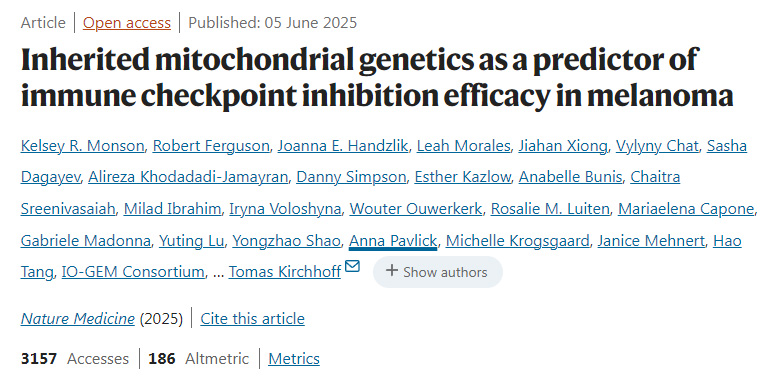
Task: Click author Michelle Krogsgaard
Action: tap(517, 241)
